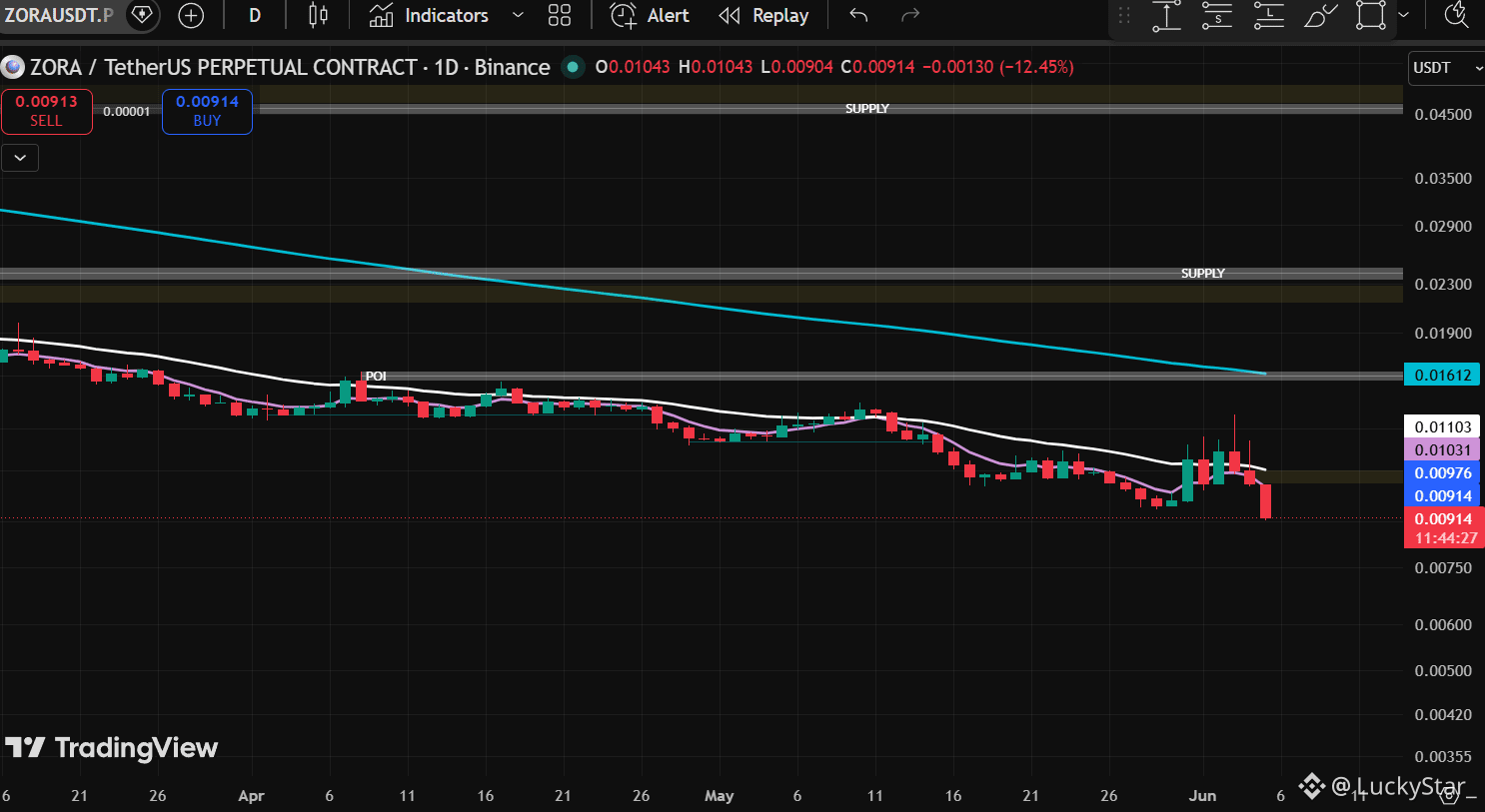Select the rectangle drawing tool

1371,15
